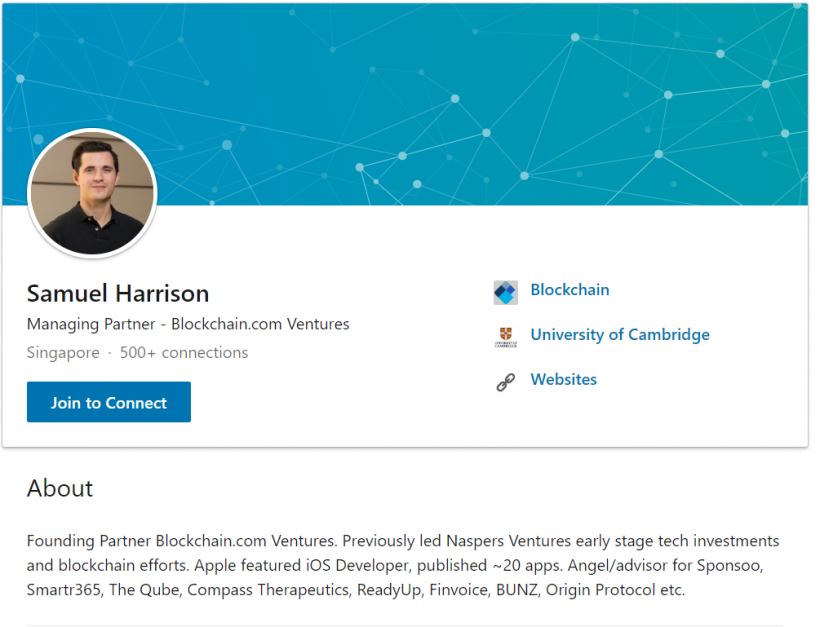This screenshot has height=627, width=820.
Task: Click the Samuel Harrison name heading
Action: pyautogui.click(x=118, y=293)
